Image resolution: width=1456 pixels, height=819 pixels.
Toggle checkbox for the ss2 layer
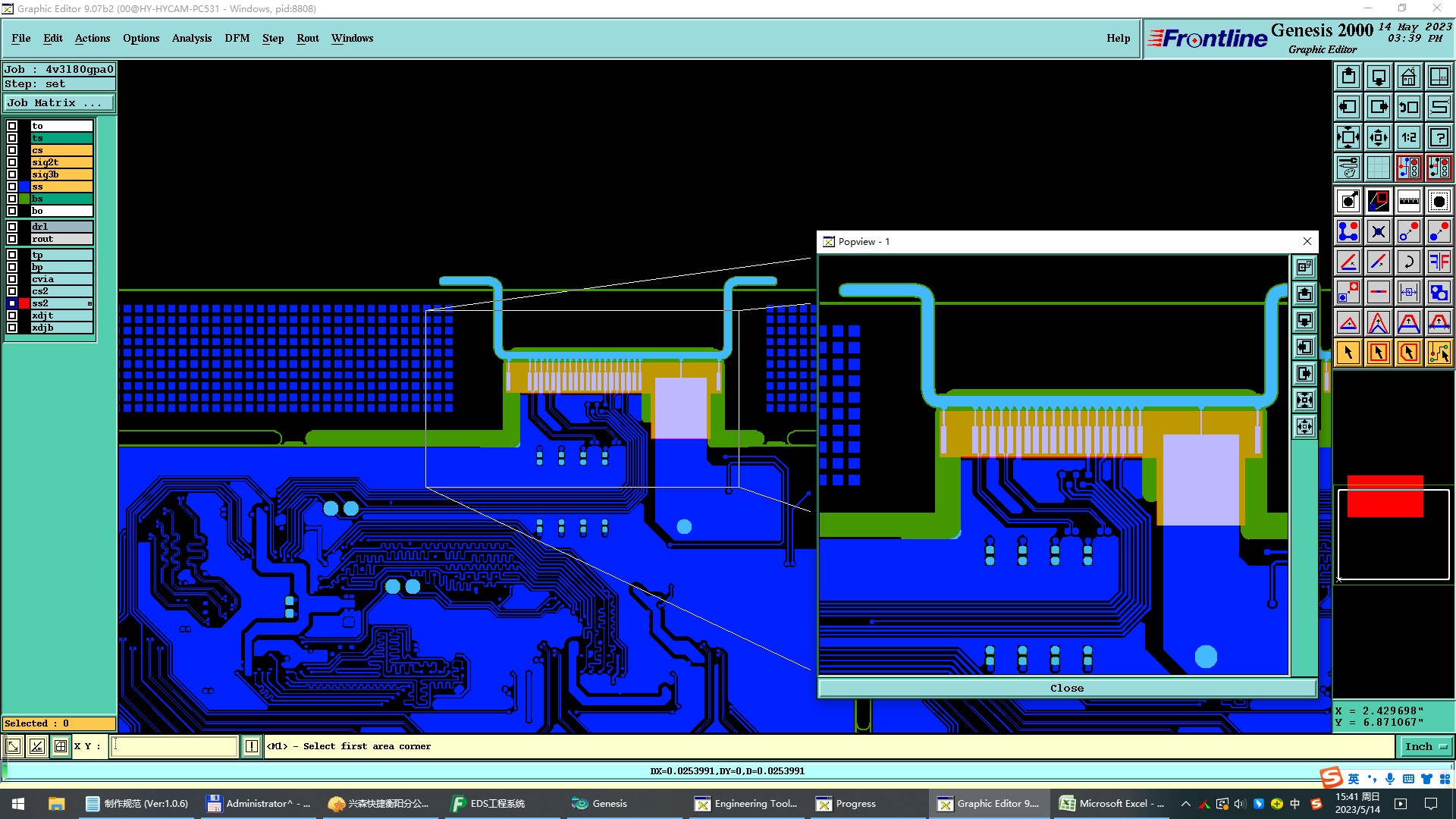pyautogui.click(x=12, y=303)
